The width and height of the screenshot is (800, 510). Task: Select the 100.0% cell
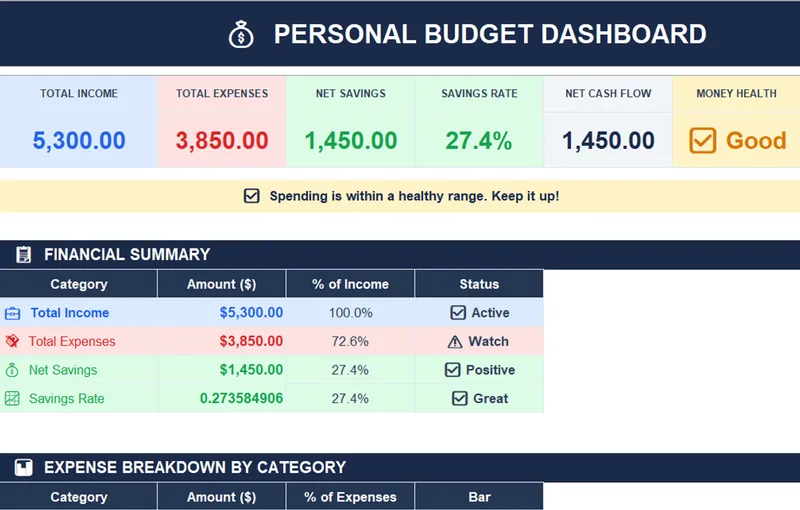click(x=351, y=313)
